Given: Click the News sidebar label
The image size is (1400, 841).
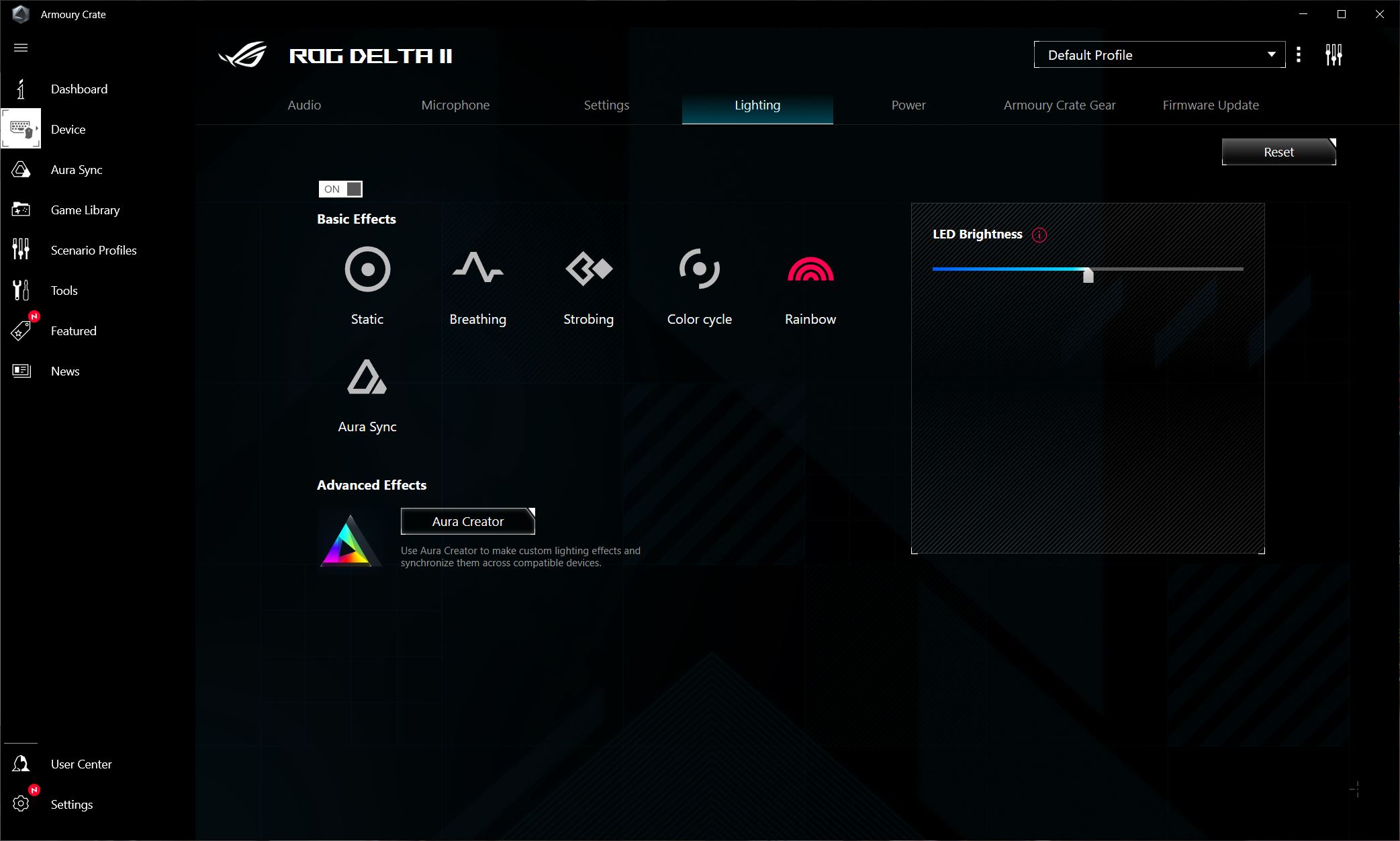Looking at the screenshot, I should coord(65,371).
